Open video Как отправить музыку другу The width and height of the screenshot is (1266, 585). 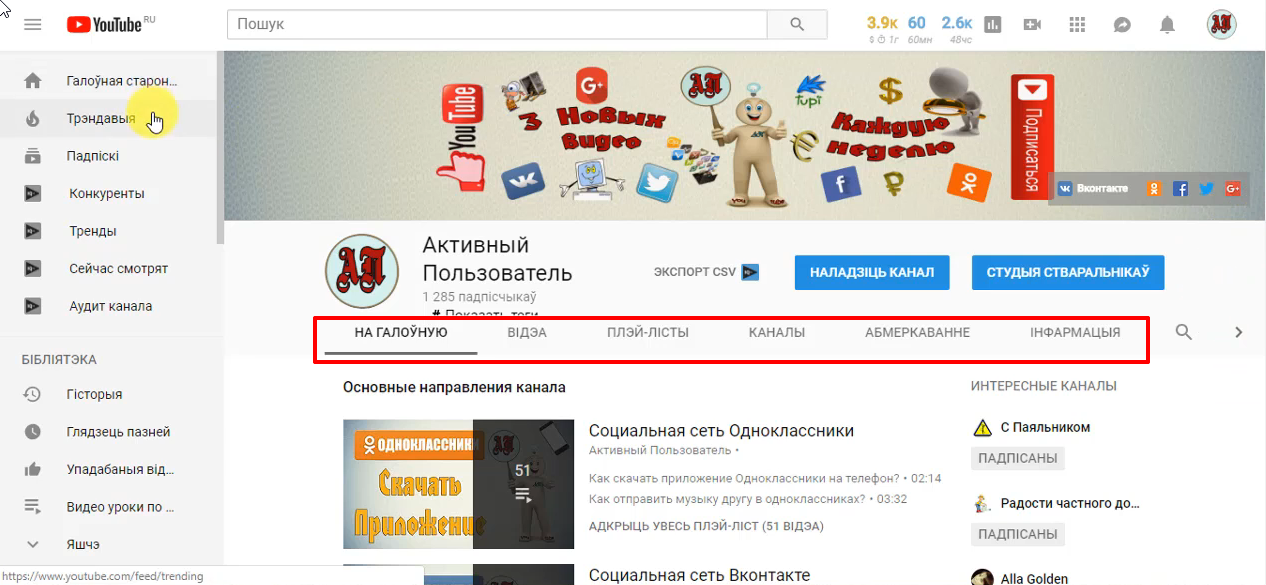(x=727, y=499)
